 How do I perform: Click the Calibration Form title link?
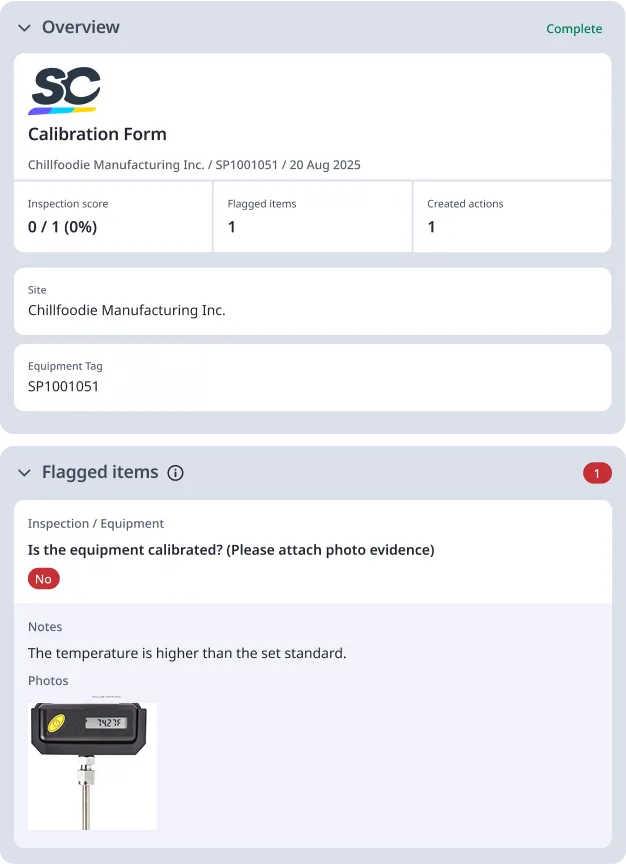97,133
